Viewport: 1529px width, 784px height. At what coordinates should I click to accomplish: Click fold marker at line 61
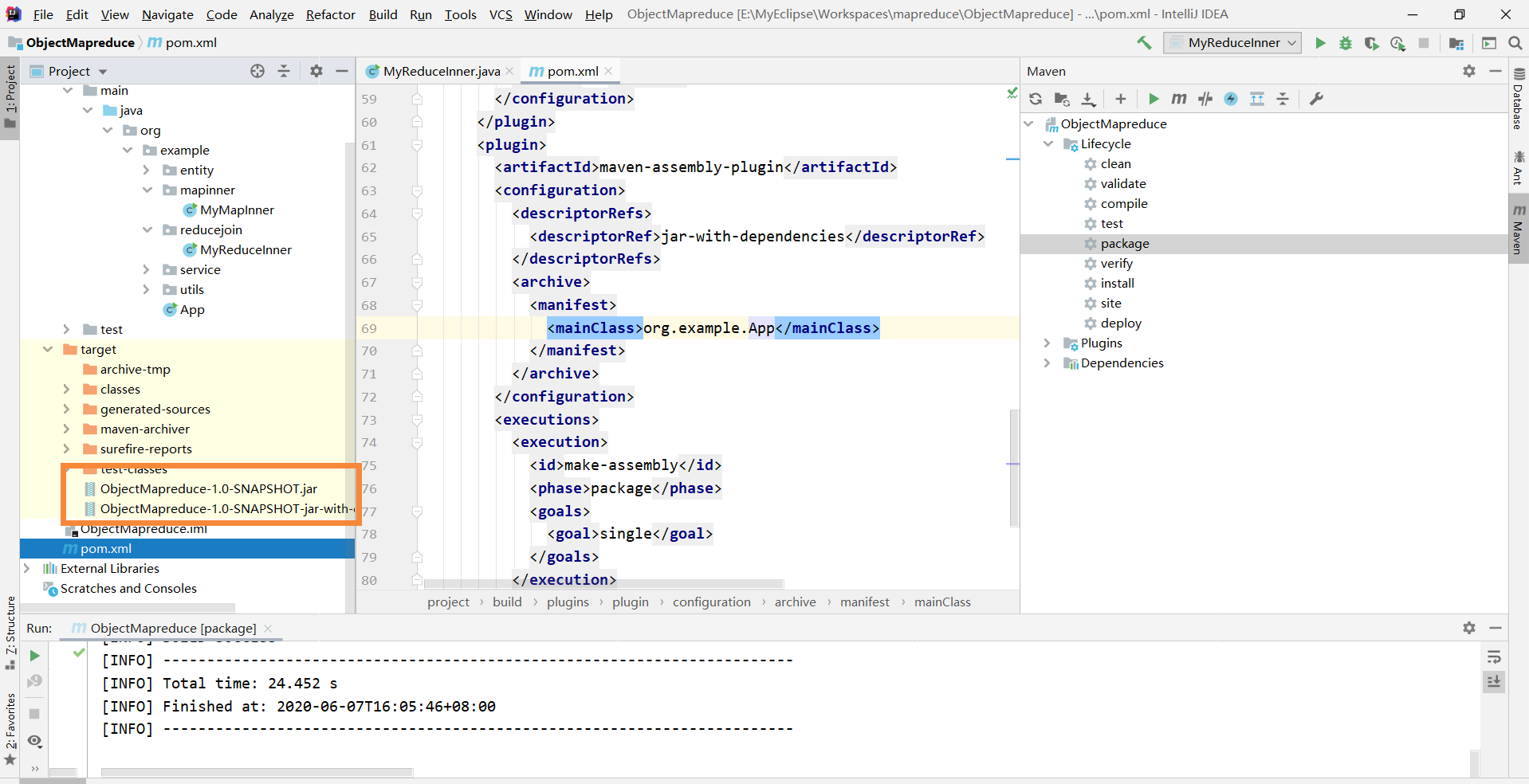tap(417, 145)
